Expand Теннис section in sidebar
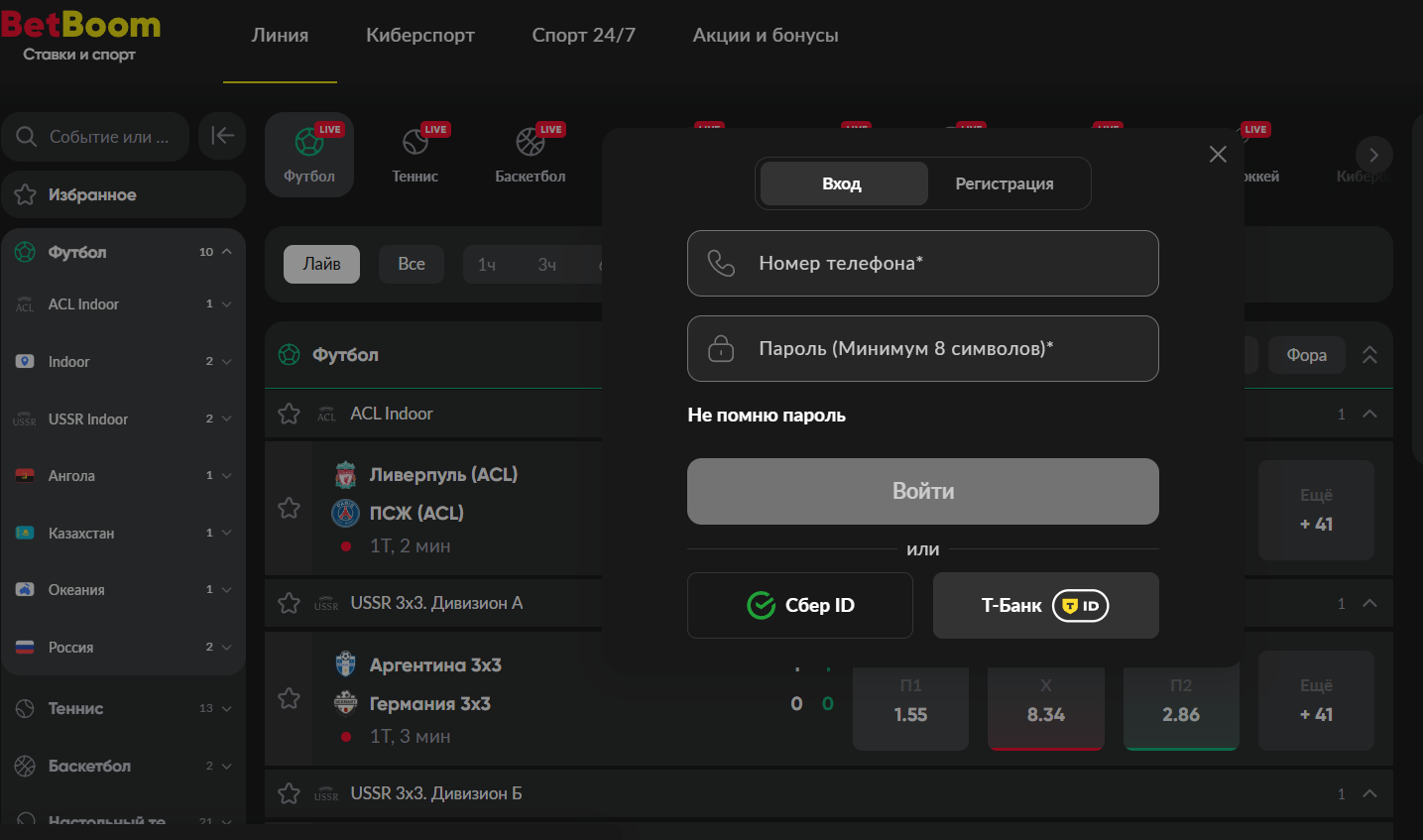This screenshot has height=840, width=1423. 227,708
